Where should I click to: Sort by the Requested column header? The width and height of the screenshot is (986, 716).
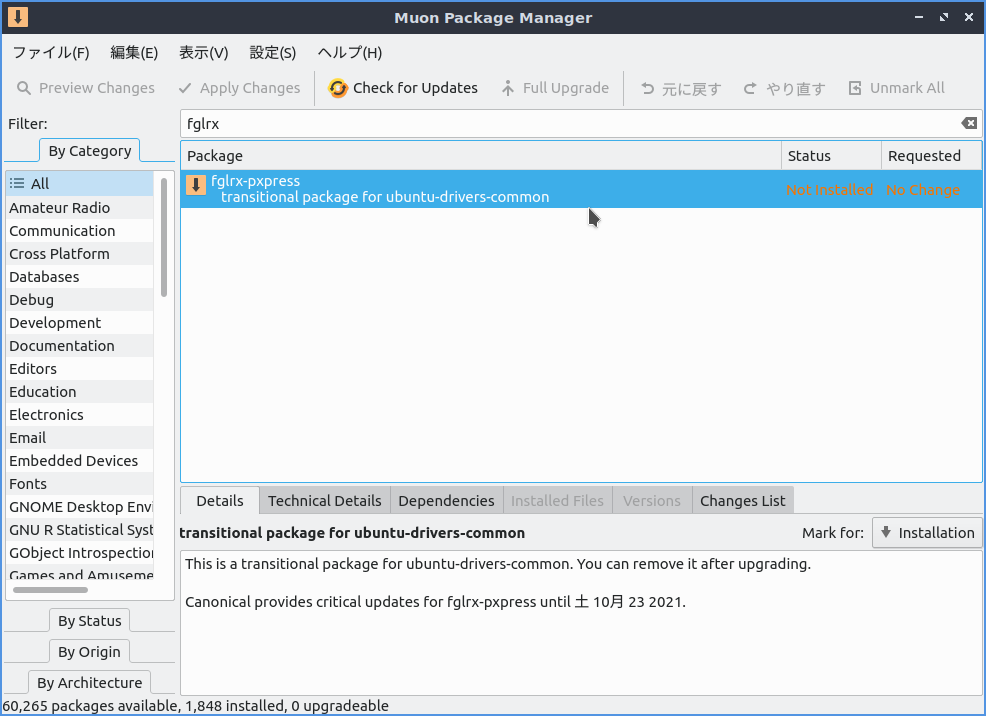point(931,155)
